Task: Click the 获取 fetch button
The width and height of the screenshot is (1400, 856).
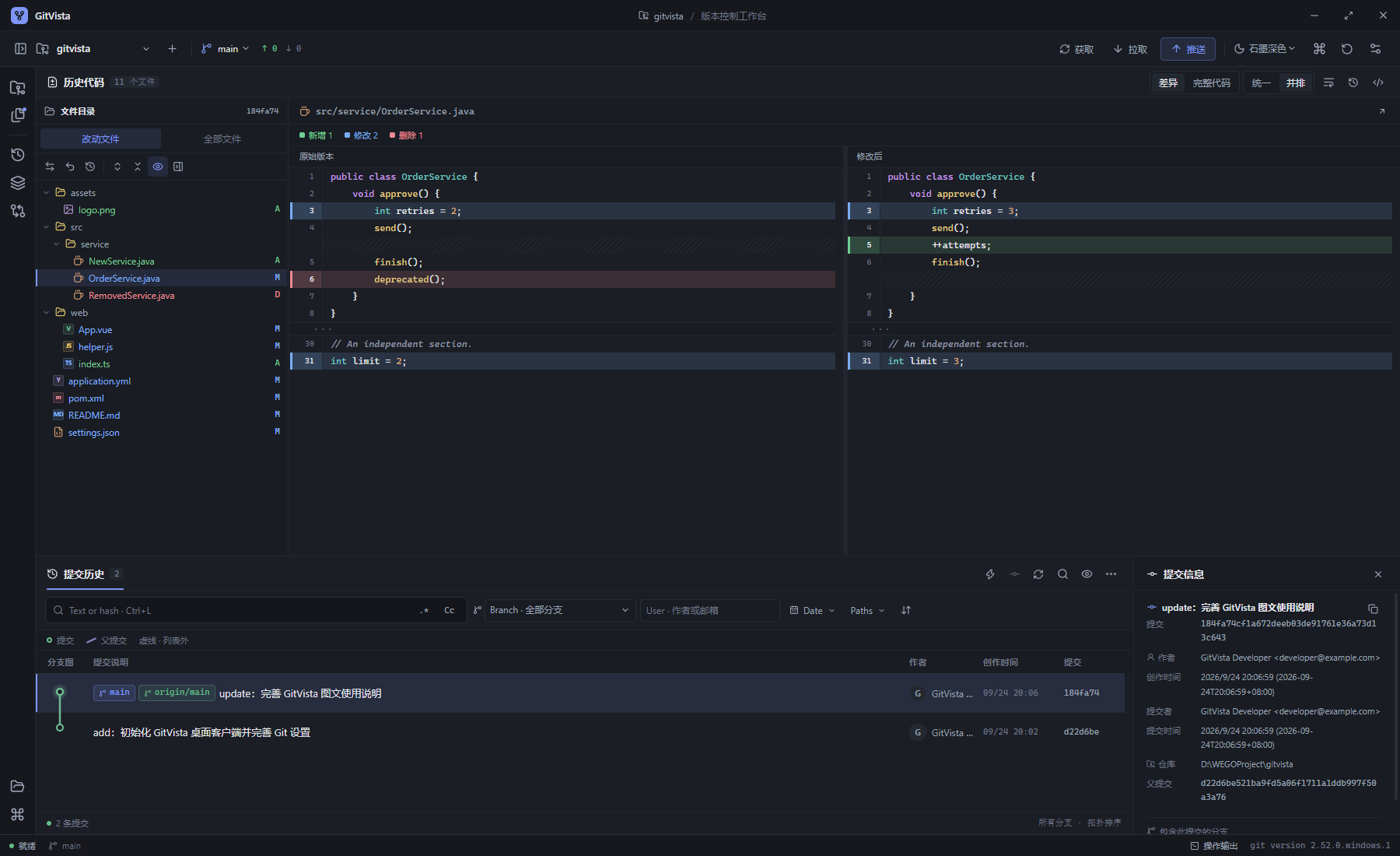Action: click(1076, 49)
